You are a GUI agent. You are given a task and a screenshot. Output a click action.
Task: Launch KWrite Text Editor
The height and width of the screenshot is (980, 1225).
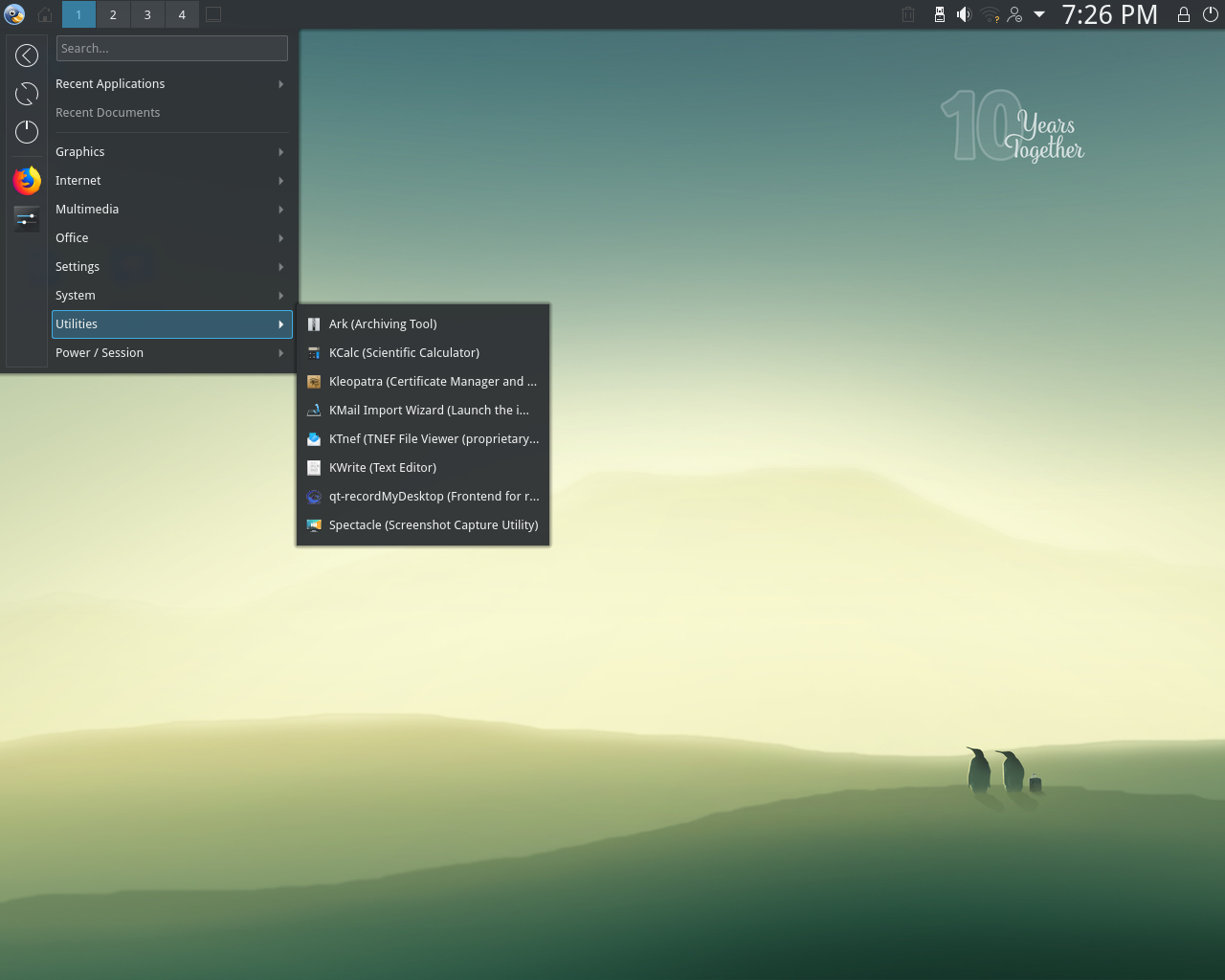click(383, 468)
